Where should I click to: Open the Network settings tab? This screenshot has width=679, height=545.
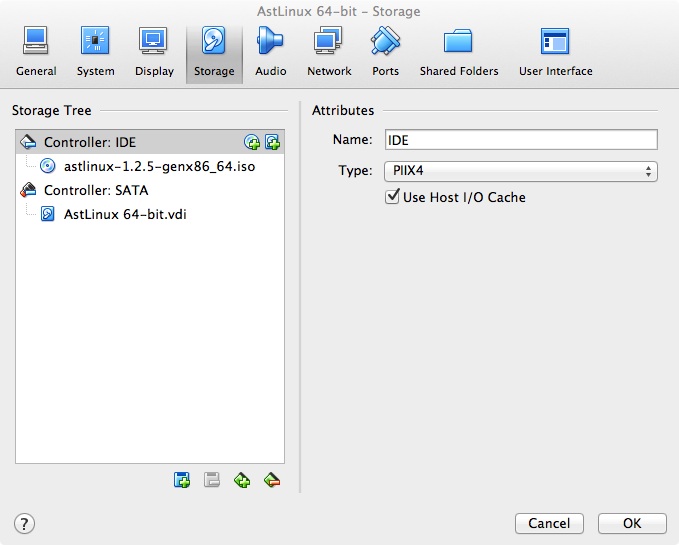329,52
